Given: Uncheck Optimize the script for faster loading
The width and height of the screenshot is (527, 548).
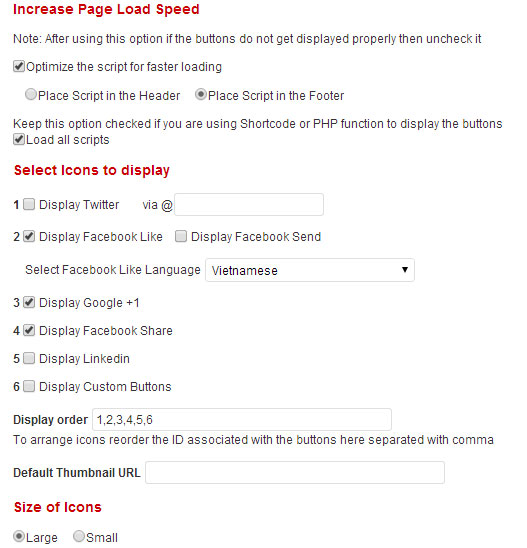Looking at the screenshot, I should pyautogui.click(x=19, y=66).
